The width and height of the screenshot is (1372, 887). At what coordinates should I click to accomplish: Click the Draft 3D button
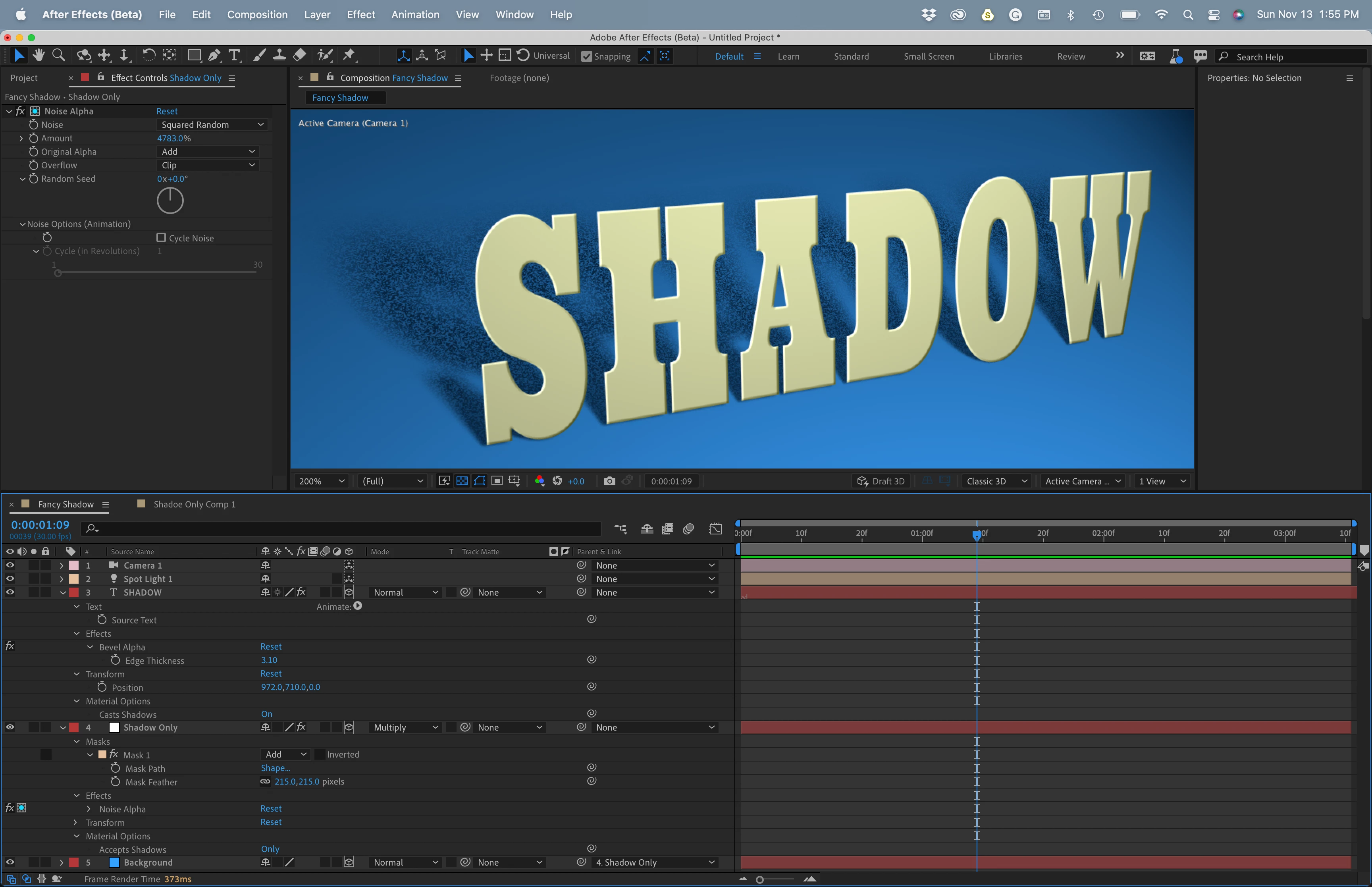pyautogui.click(x=881, y=481)
